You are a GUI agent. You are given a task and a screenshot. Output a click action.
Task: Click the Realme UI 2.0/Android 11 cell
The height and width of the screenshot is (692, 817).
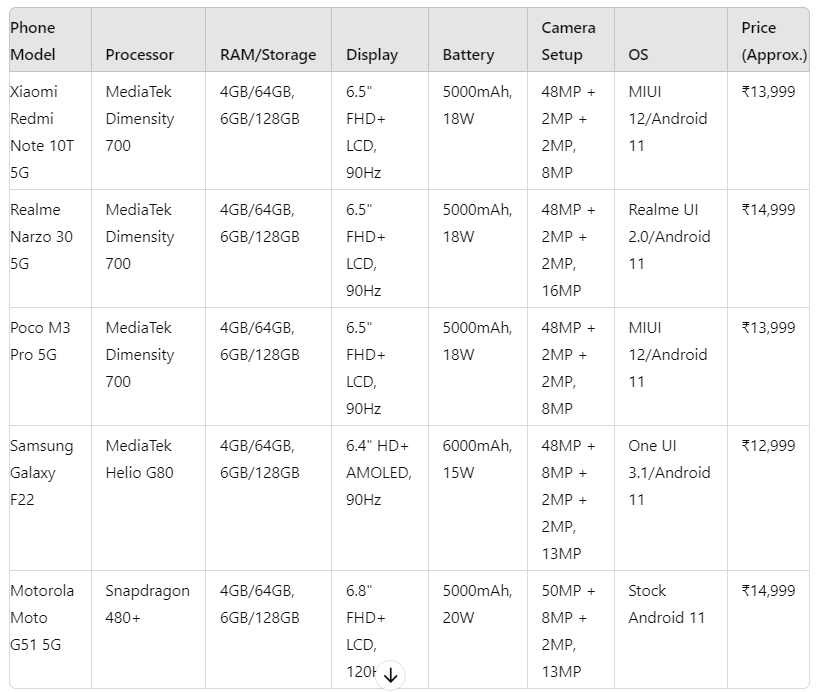(671, 249)
